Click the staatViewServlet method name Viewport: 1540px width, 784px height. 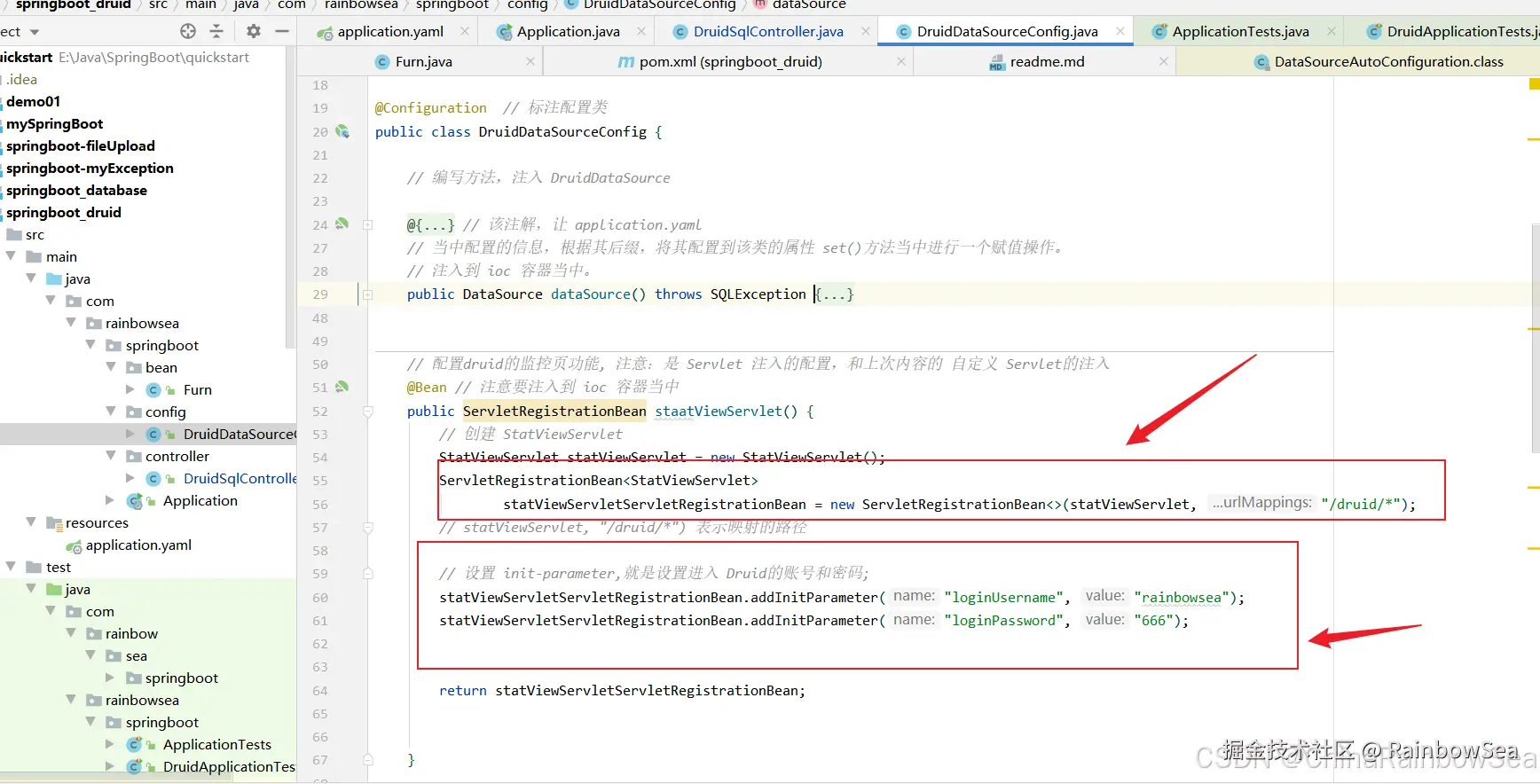coord(719,411)
